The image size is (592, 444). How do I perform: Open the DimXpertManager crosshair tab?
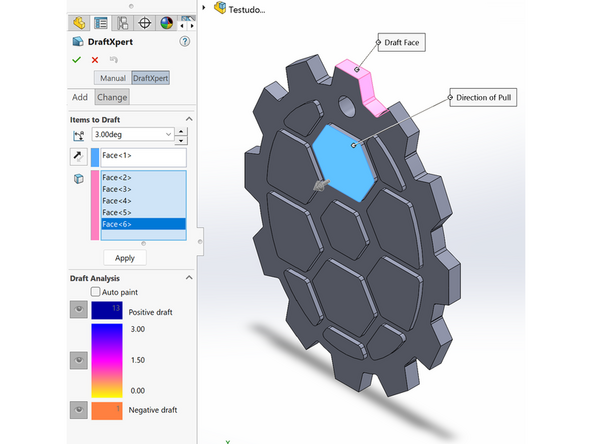pos(145,23)
